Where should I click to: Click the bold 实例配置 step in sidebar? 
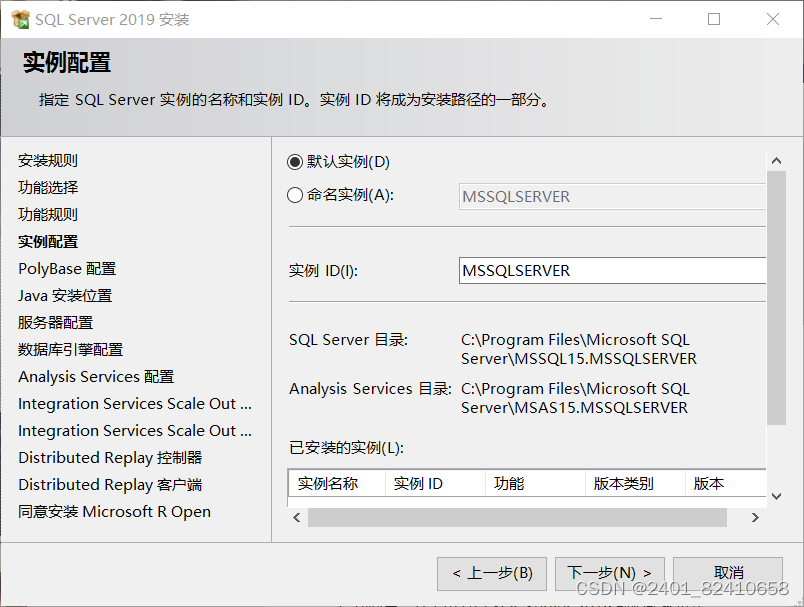tap(48, 241)
